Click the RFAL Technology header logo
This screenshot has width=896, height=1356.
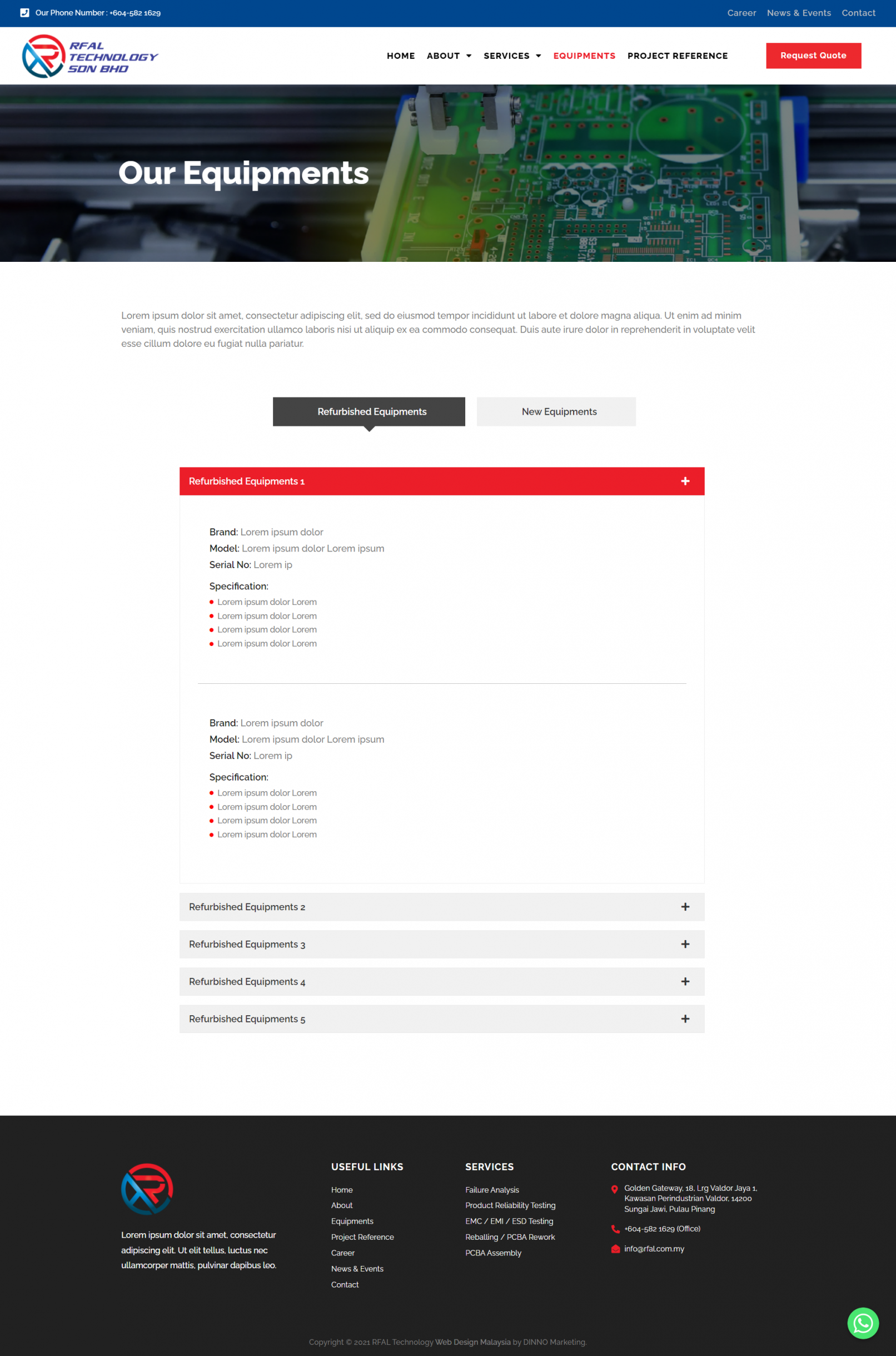tap(89, 56)
